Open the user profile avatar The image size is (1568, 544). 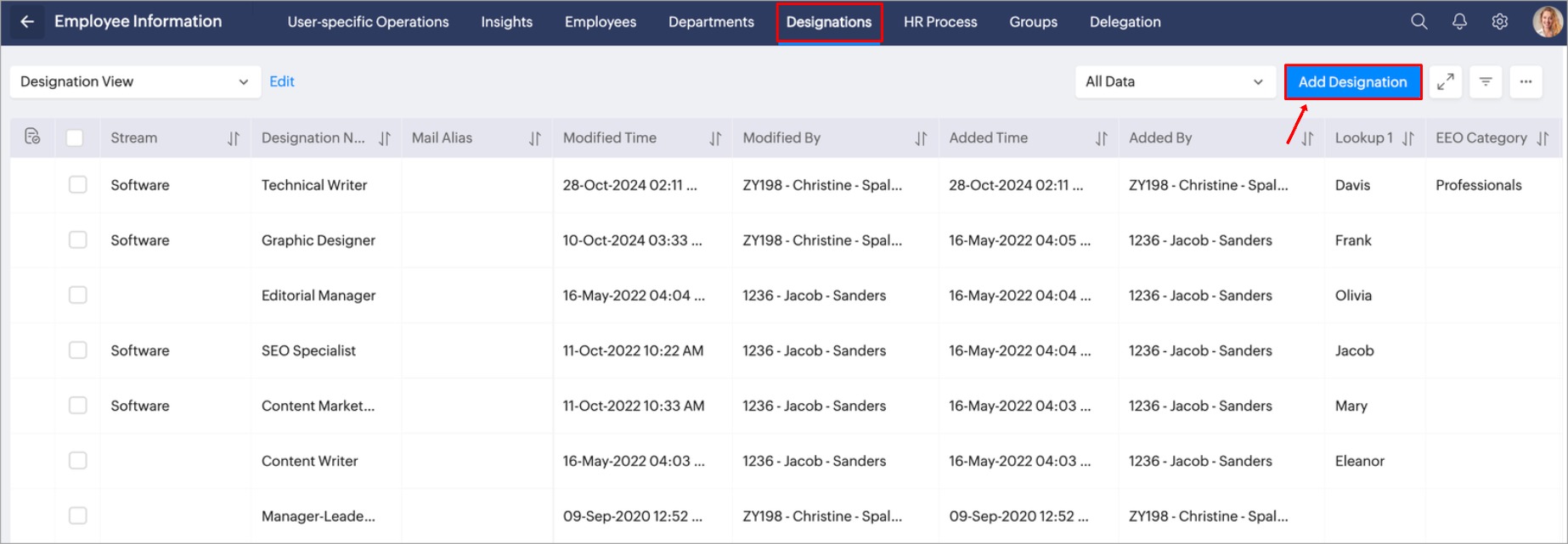pyautogui.click(x=1547, y=22)
